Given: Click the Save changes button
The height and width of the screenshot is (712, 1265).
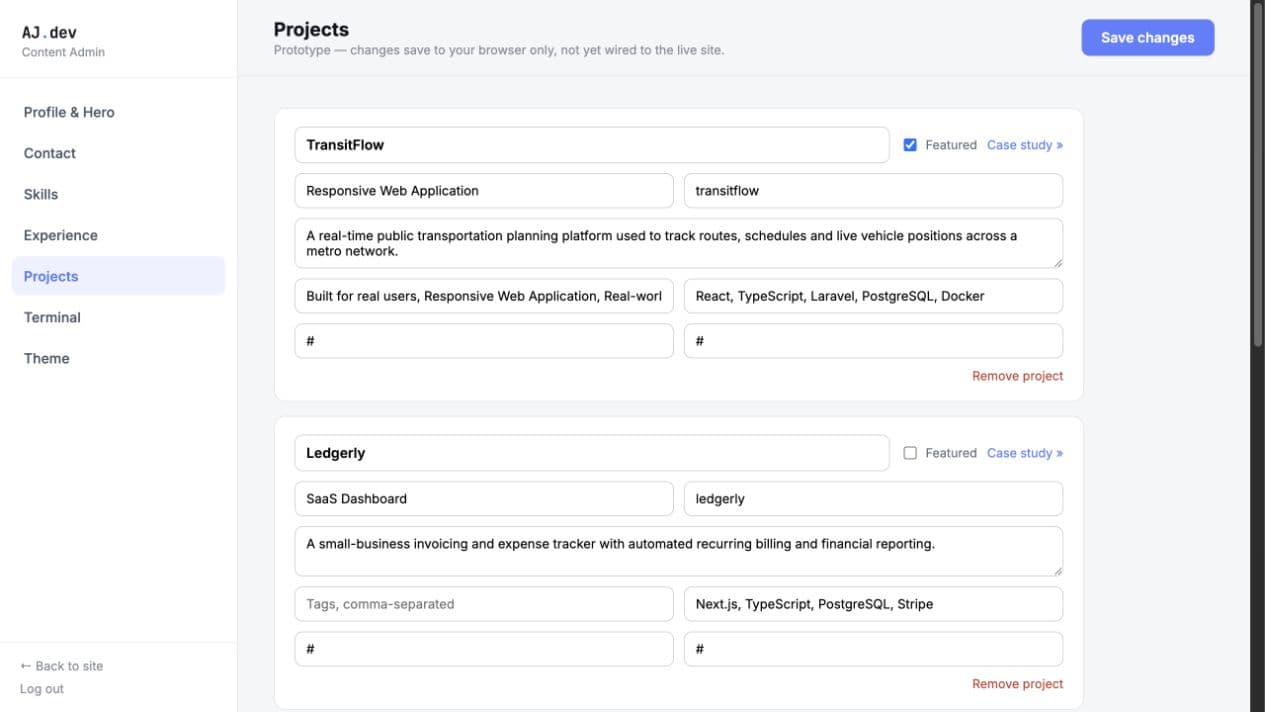Looking at the screenshot, I should coord(1147,37).
